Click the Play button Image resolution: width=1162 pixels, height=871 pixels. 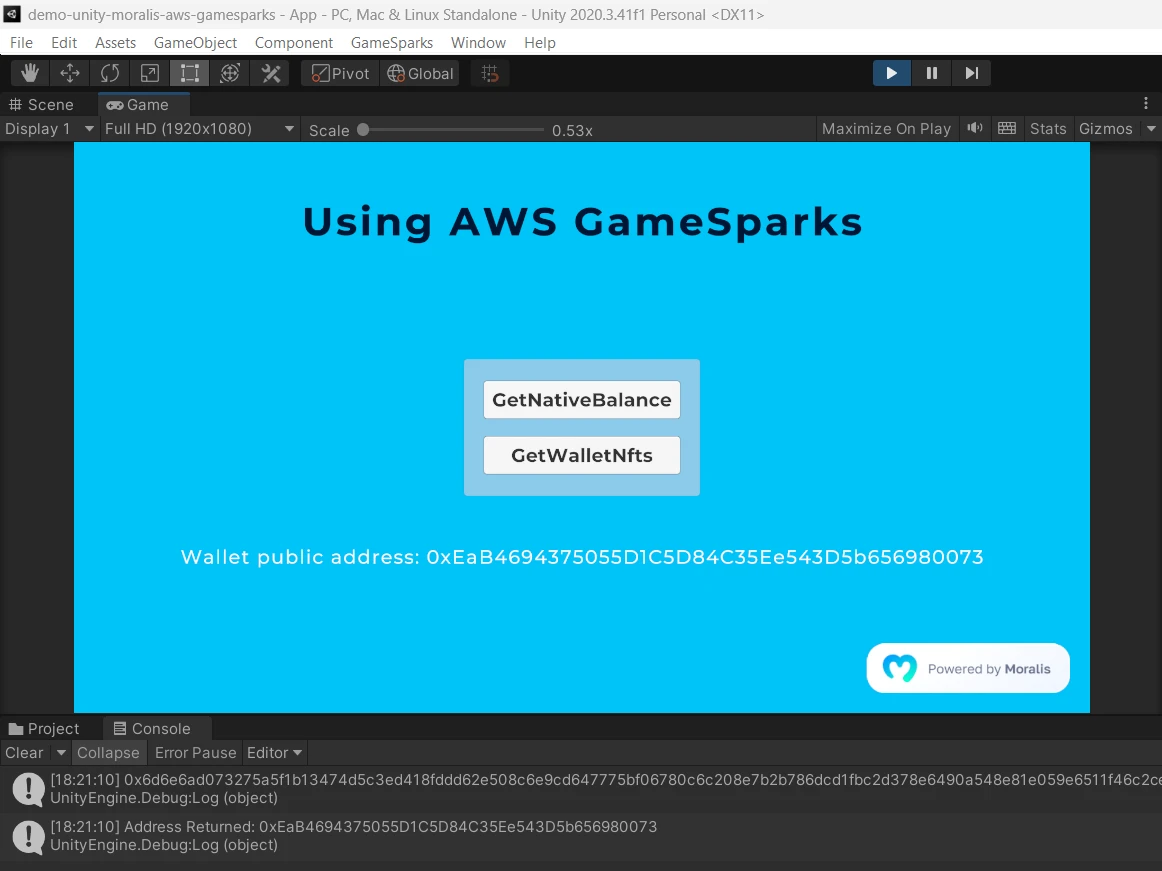[x=891, y=73]
